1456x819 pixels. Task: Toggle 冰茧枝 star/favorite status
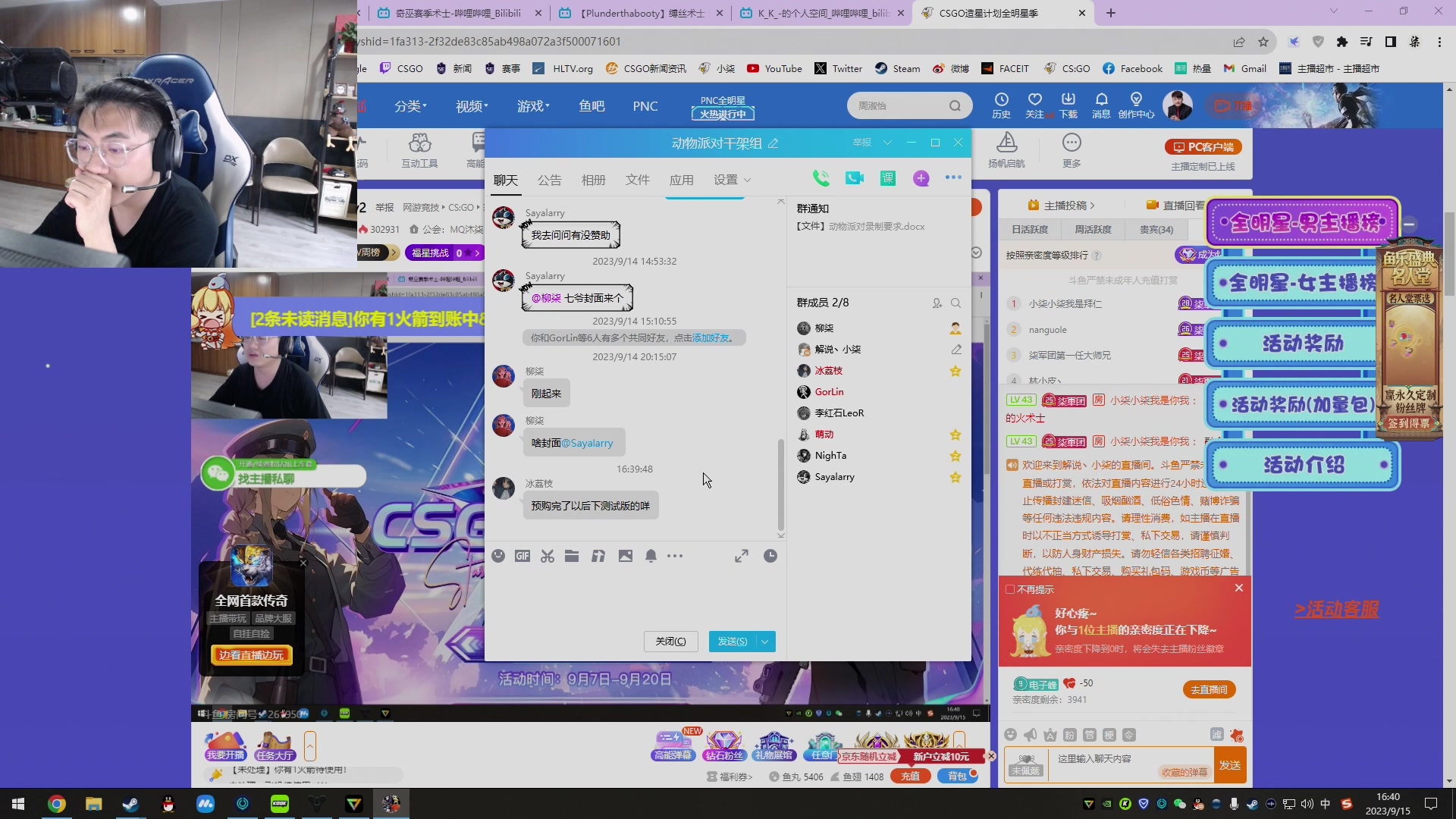point(956,370)
